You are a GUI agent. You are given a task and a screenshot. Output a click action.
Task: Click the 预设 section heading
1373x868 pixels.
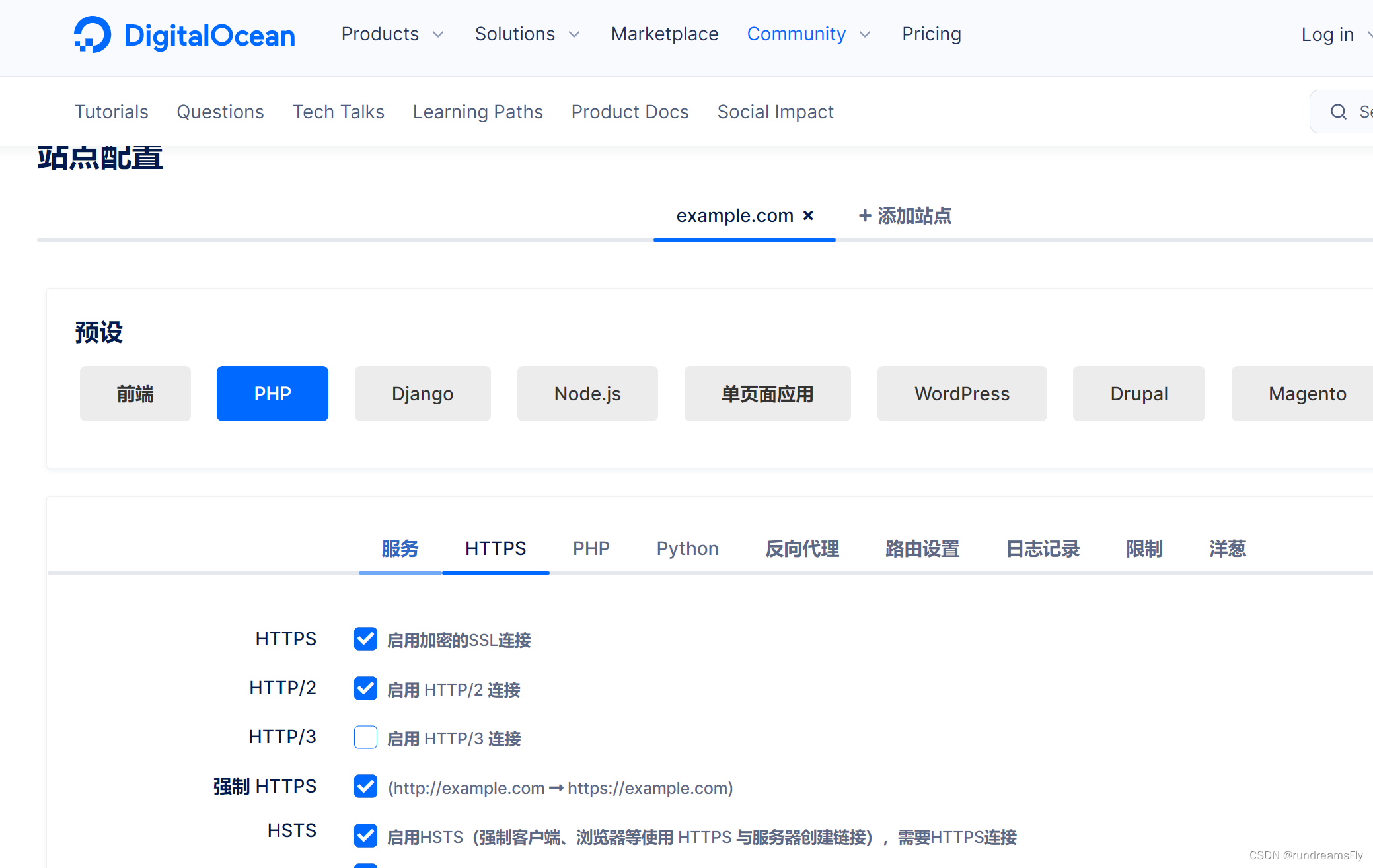click(99, 332)
